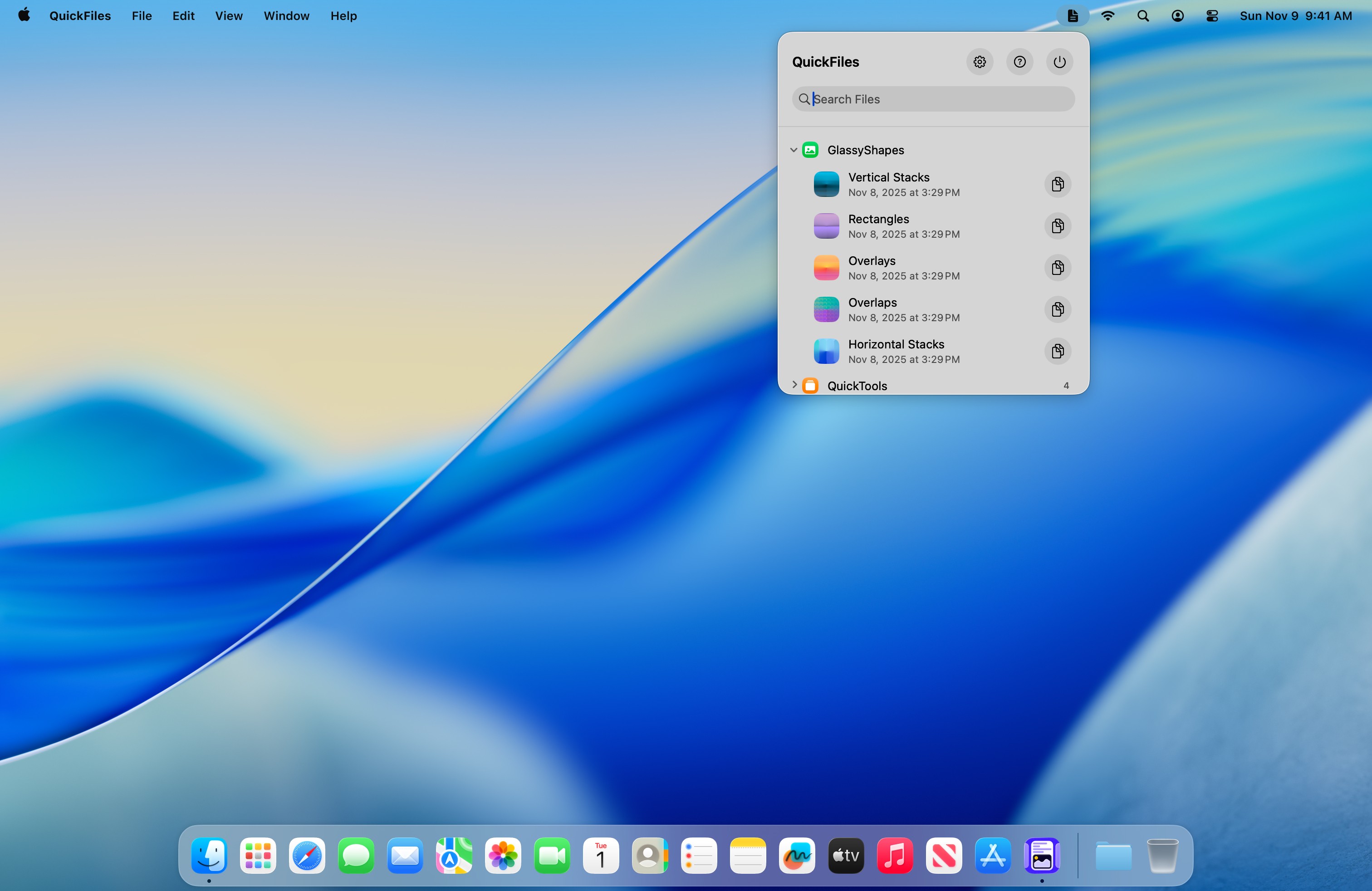The image size is (1372, 891).
Task: Open the View menu
Action: pos(229,15)
